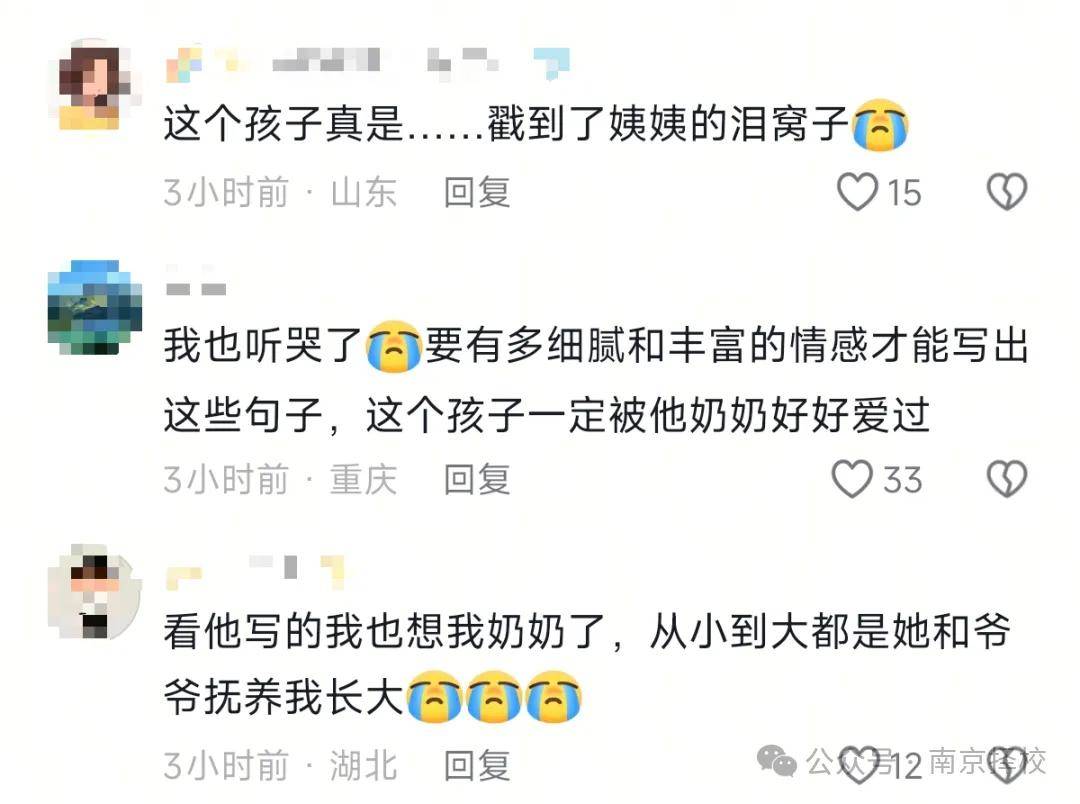Reply (回复) to the Shandong comment
The width and height of the screenshot is (1080, 804).
(477, 192)
